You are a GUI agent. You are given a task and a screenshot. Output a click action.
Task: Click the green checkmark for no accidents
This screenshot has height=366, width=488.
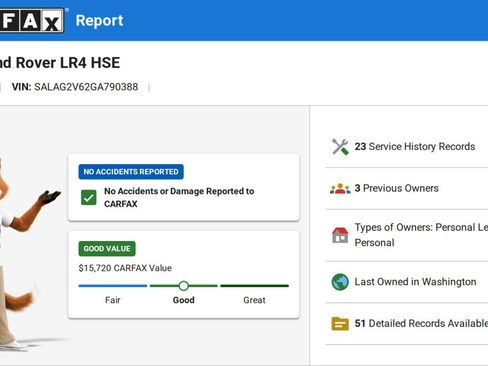point(89,198)
